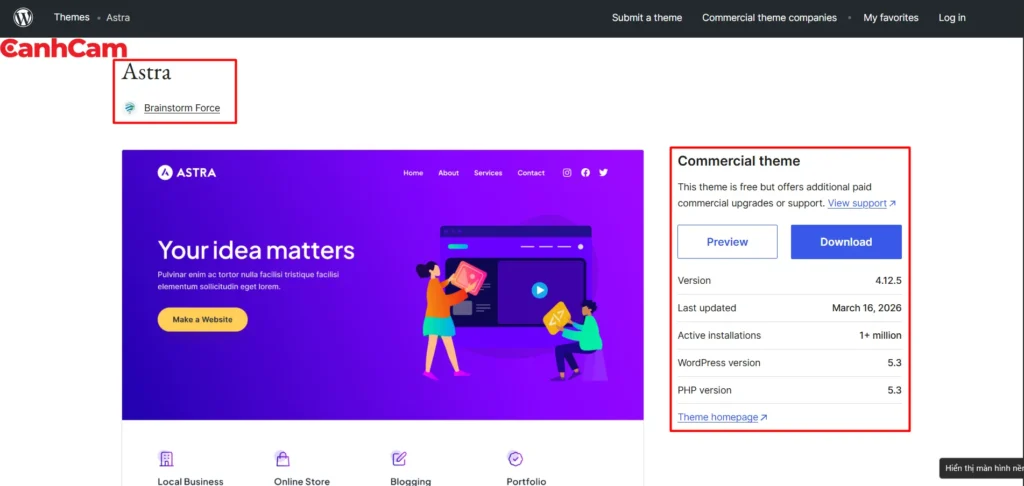Open Commercial theme companies menu item
This screenshot has height=486, width=1024.
pyautogui.click(x=769, y=18)
